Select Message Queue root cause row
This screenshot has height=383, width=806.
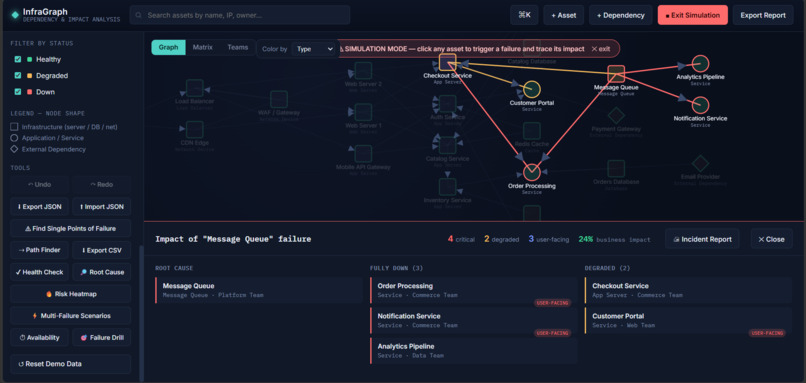tap(259, 290)
